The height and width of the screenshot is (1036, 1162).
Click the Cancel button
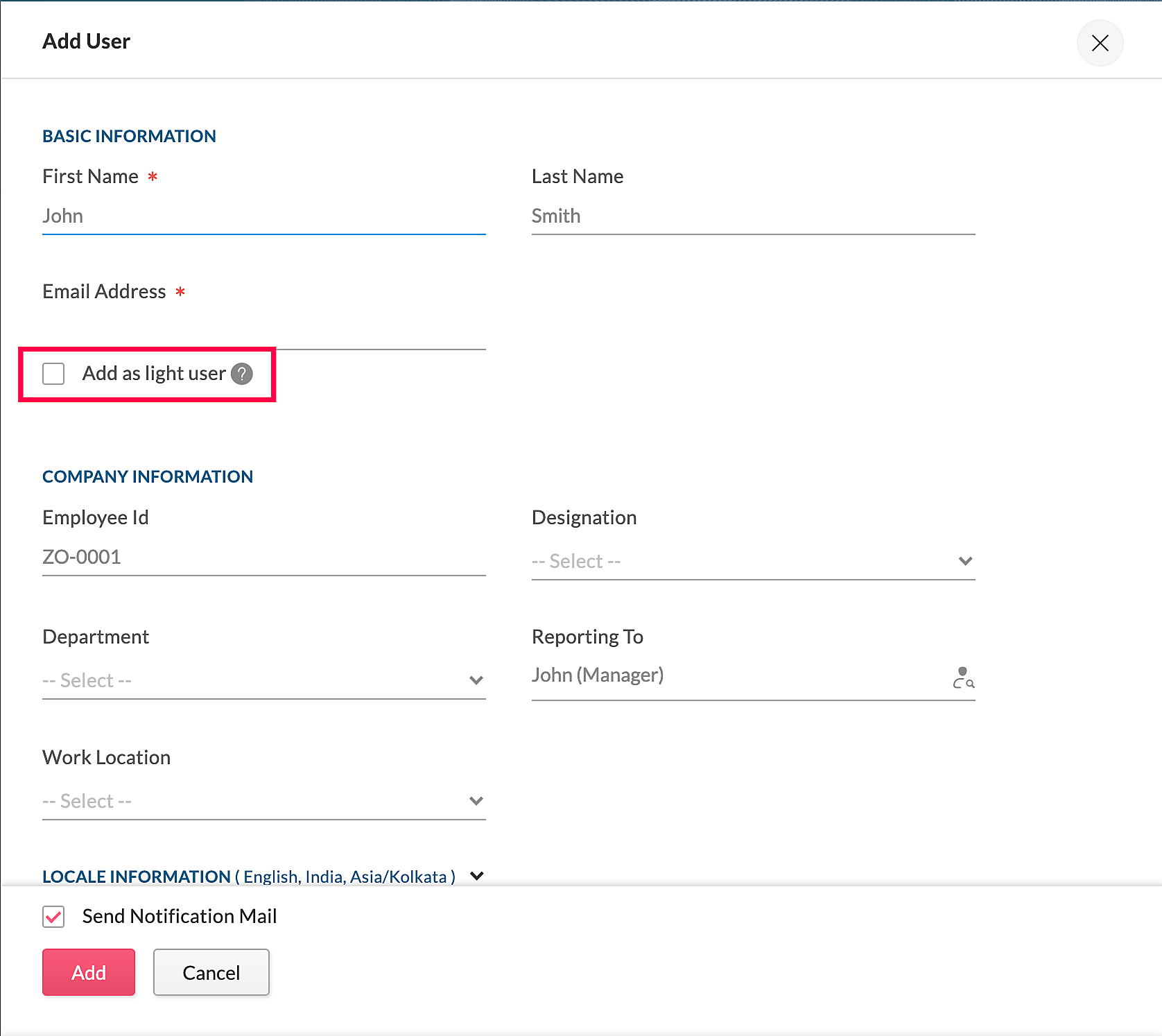(211, 972)
